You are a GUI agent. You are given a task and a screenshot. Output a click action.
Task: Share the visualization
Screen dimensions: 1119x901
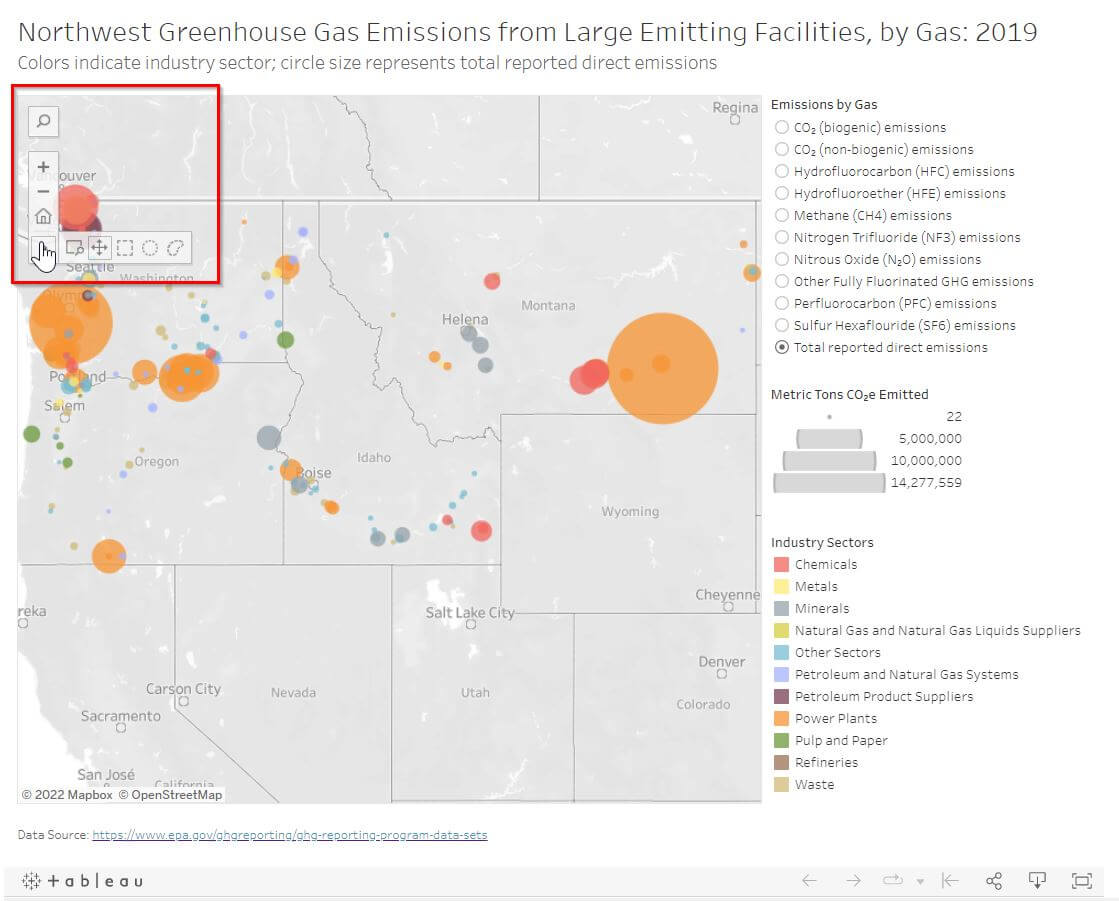tap(993, 881)
